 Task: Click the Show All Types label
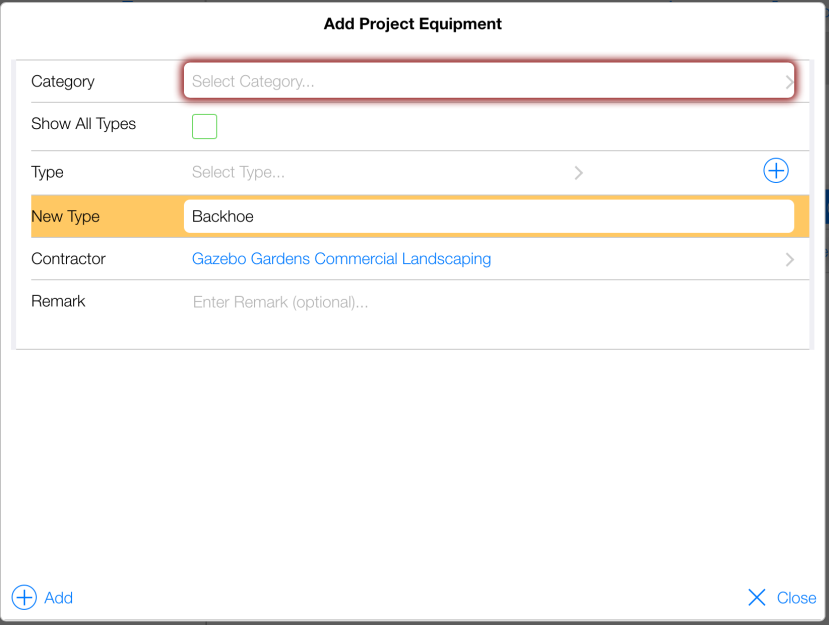[83, 124]
